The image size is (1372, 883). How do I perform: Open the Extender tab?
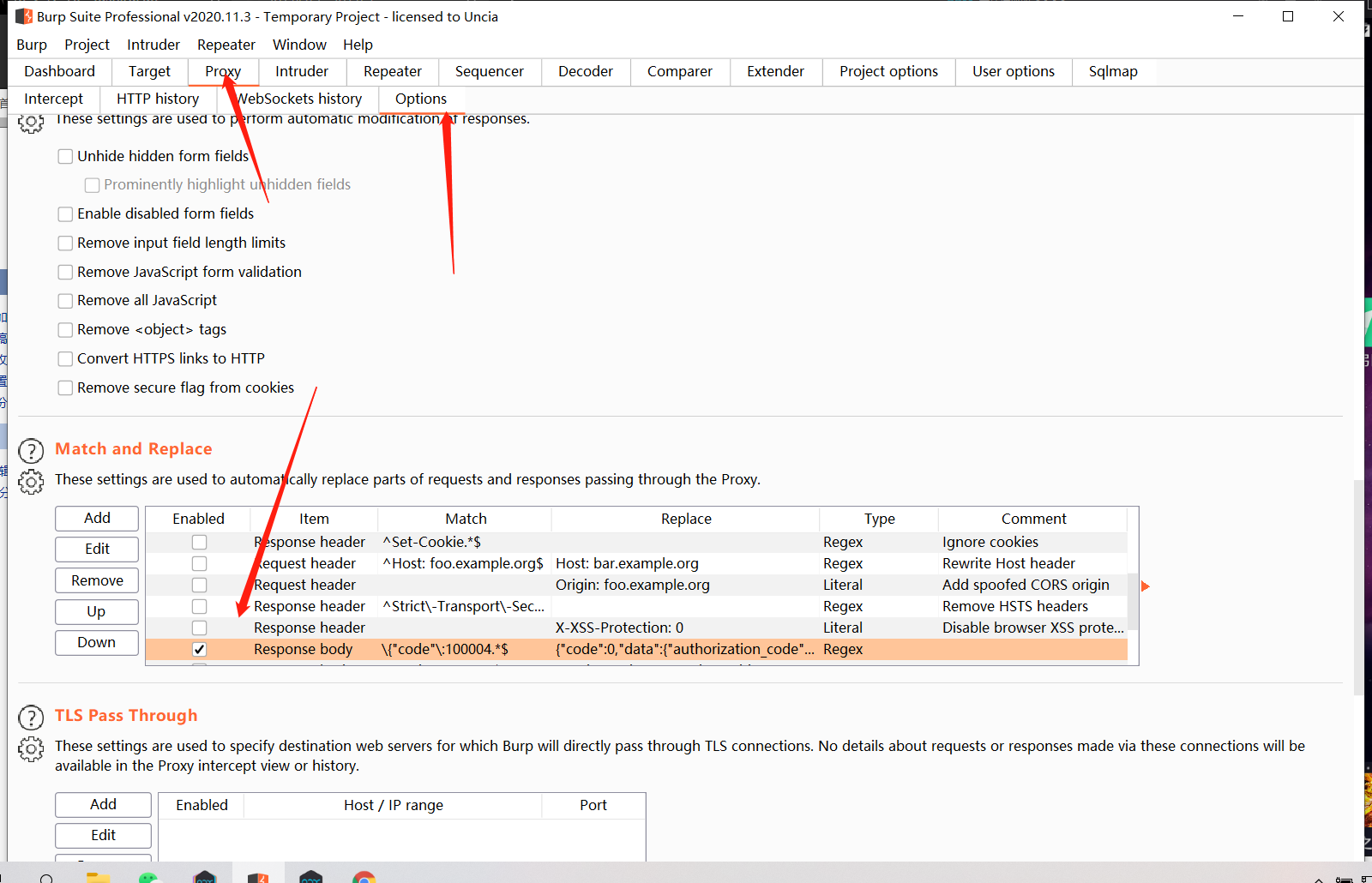(775, 71)
